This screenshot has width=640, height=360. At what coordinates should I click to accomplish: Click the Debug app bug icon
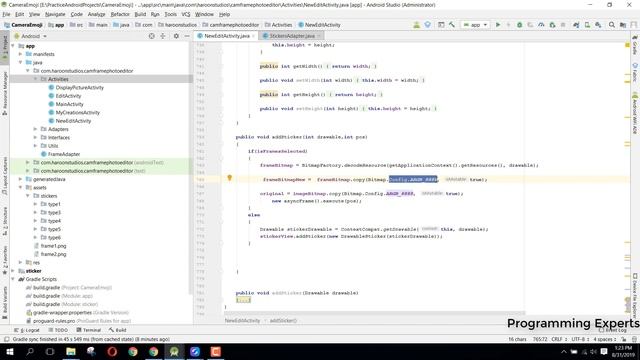pyautogui.click(x=520, y=25)
